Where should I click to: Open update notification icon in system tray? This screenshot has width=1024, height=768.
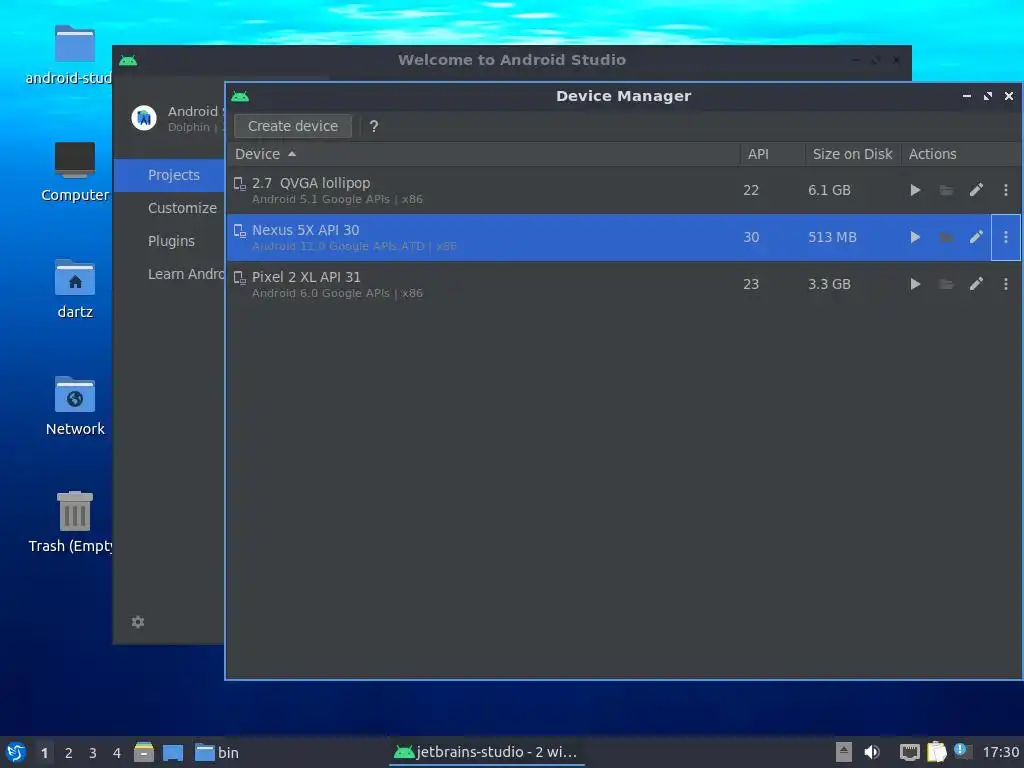pyautogui.click(x=963, y=751)
